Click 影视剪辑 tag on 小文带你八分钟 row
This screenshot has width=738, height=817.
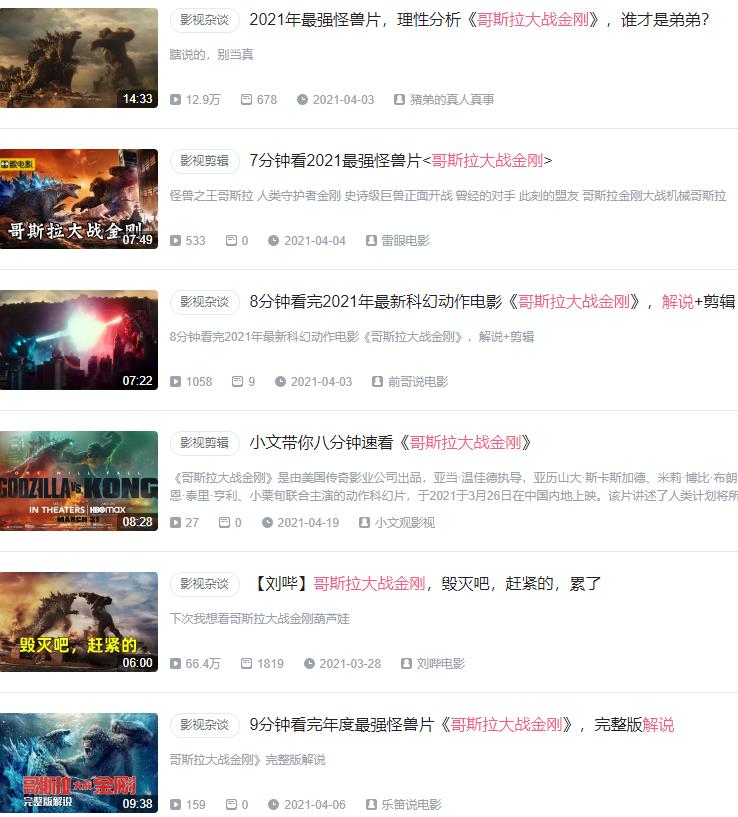pos(204,443)
